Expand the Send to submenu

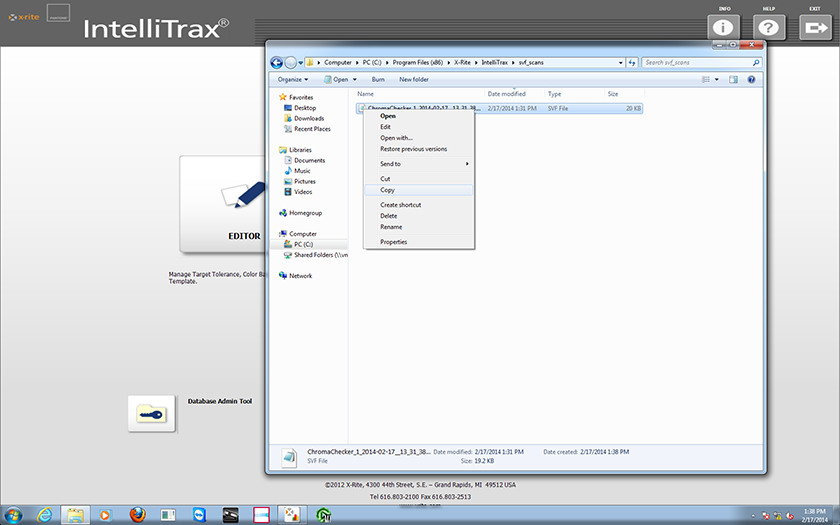418,164
